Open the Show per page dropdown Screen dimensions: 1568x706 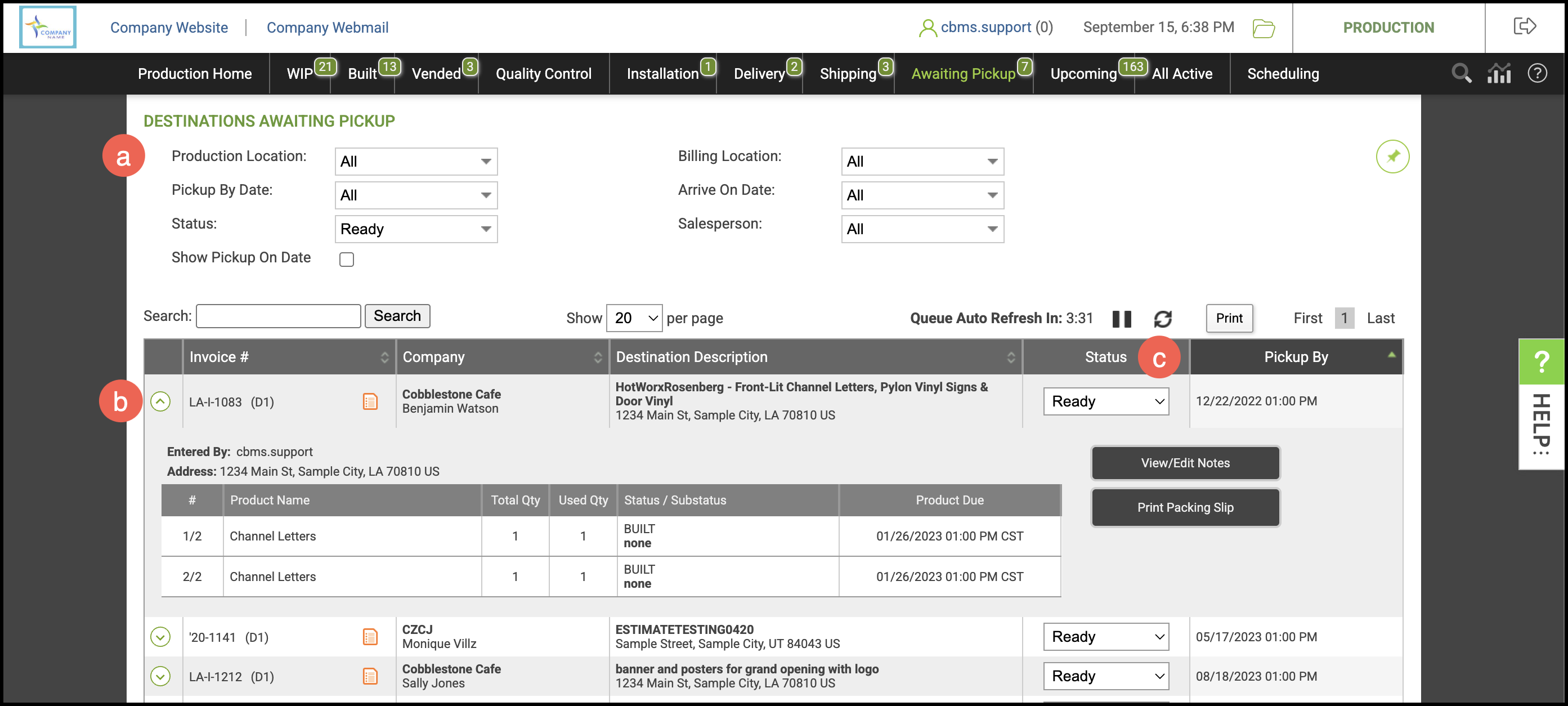click(634, 318)
